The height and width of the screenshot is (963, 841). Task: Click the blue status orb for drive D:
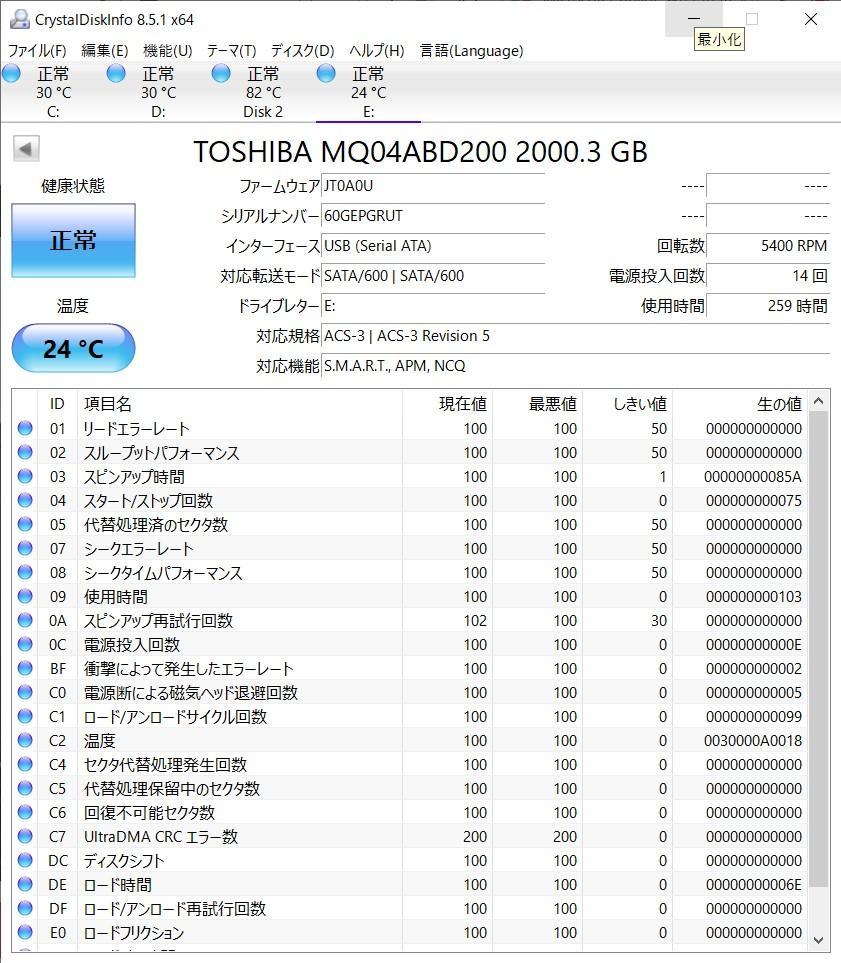pos(116,74)
